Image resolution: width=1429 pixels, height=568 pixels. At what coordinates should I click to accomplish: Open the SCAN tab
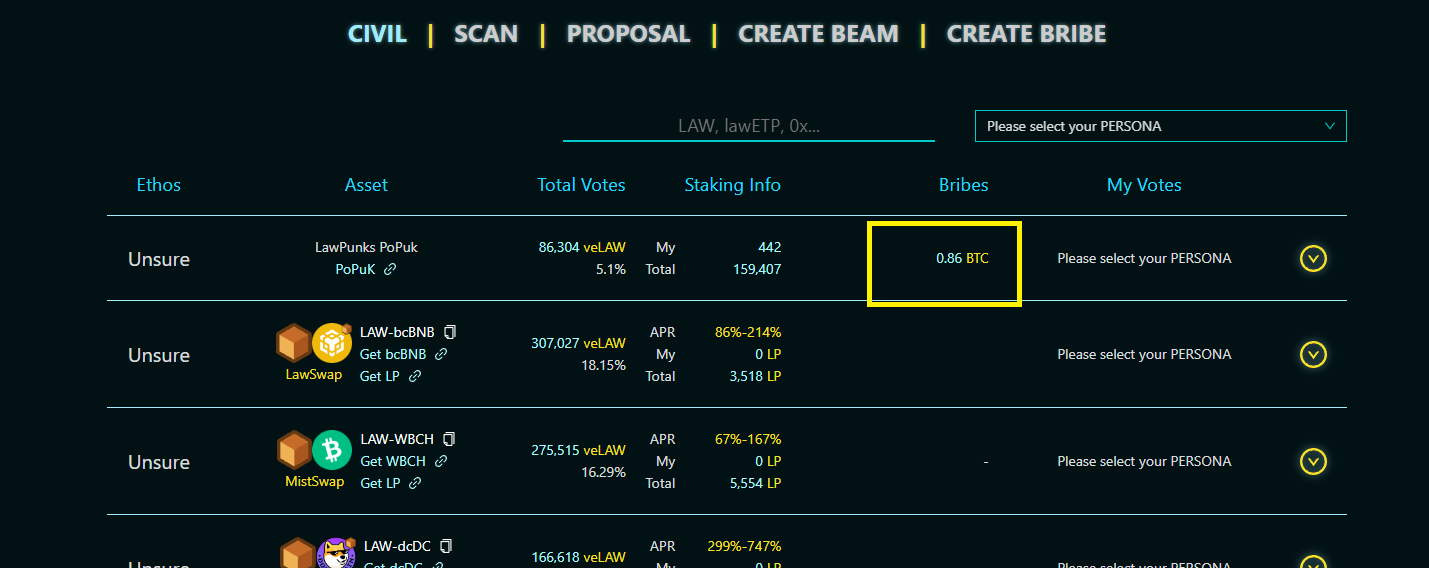486,34
